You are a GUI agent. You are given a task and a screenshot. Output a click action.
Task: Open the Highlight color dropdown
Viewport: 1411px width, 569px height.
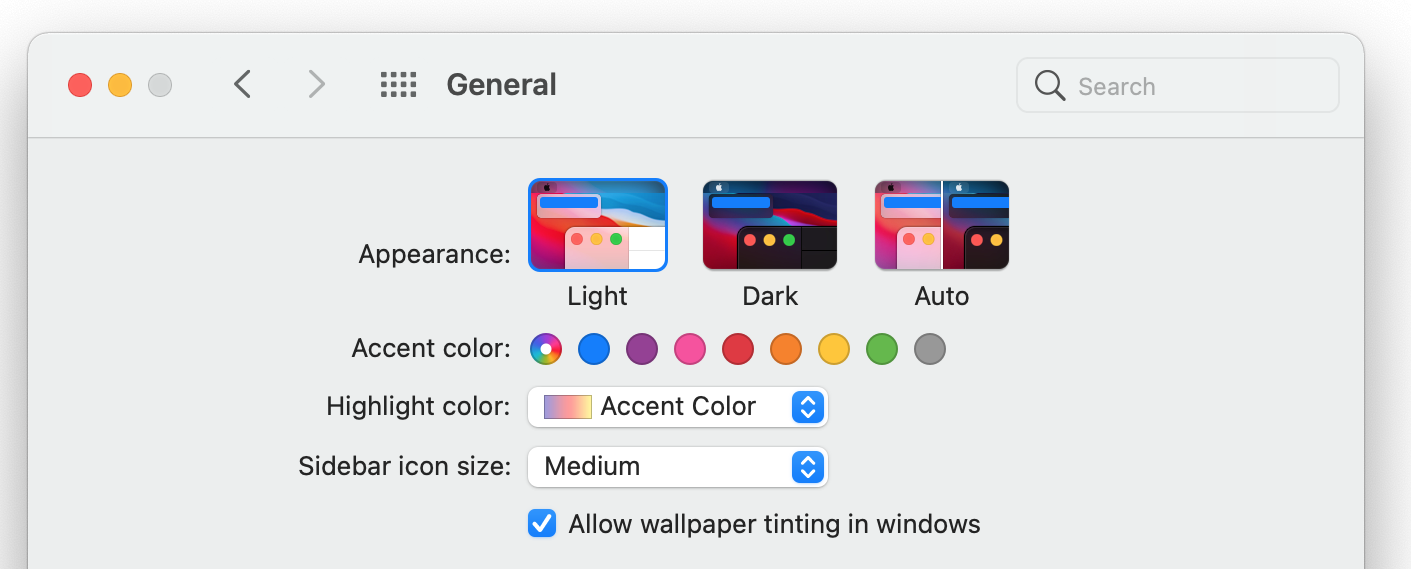pyautogui.click(x=677, y=407)
